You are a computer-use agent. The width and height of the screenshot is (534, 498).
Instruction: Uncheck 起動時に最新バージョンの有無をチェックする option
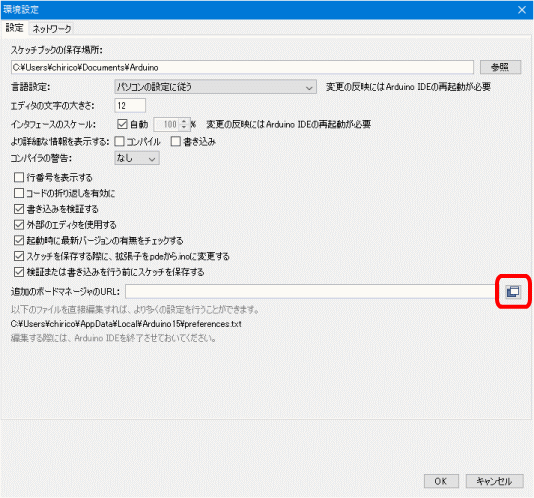(x=19, y=240)
